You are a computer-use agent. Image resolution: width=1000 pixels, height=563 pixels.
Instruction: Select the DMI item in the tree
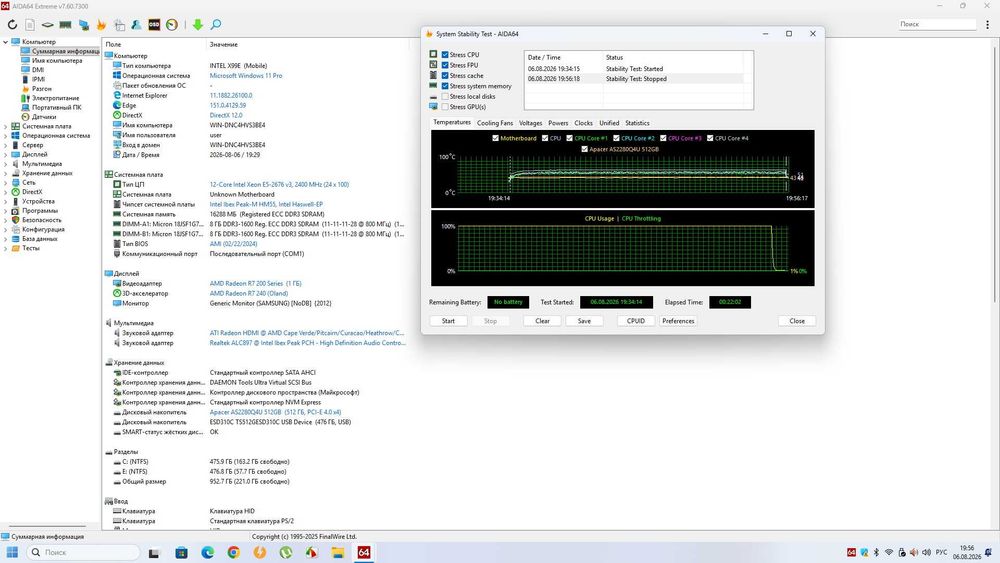[38, 70]
